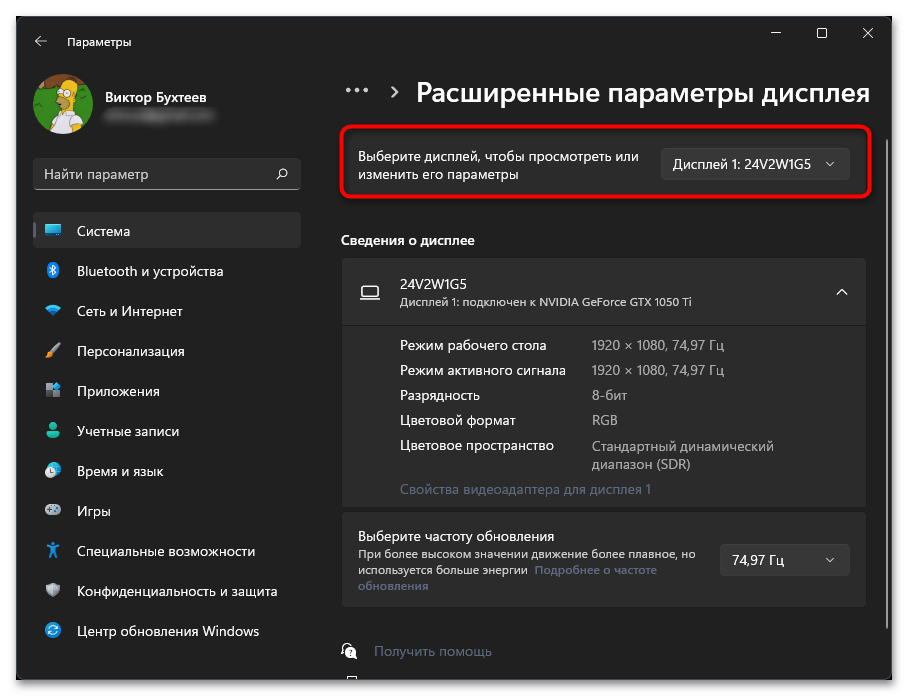The width and height of the screenshot is (908, 696).
Task: Focus the "Найти параметр" search field
Action: [167, 174]
